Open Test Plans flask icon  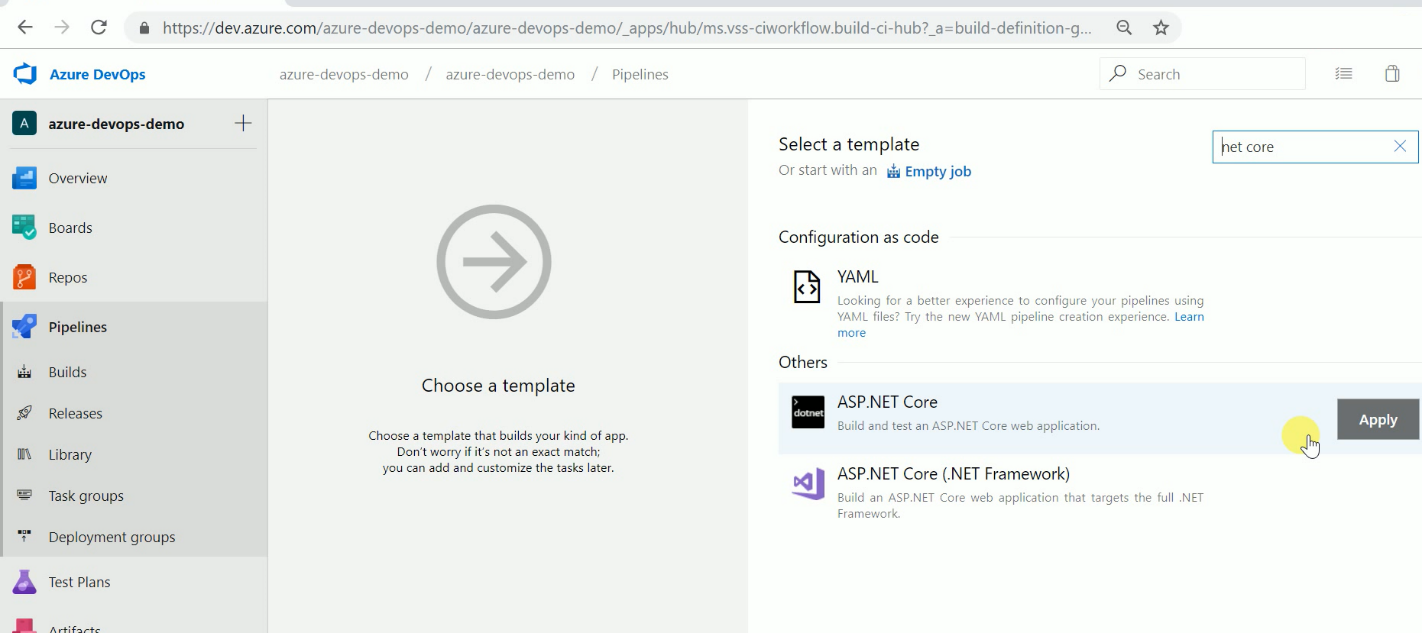point(25,582)
